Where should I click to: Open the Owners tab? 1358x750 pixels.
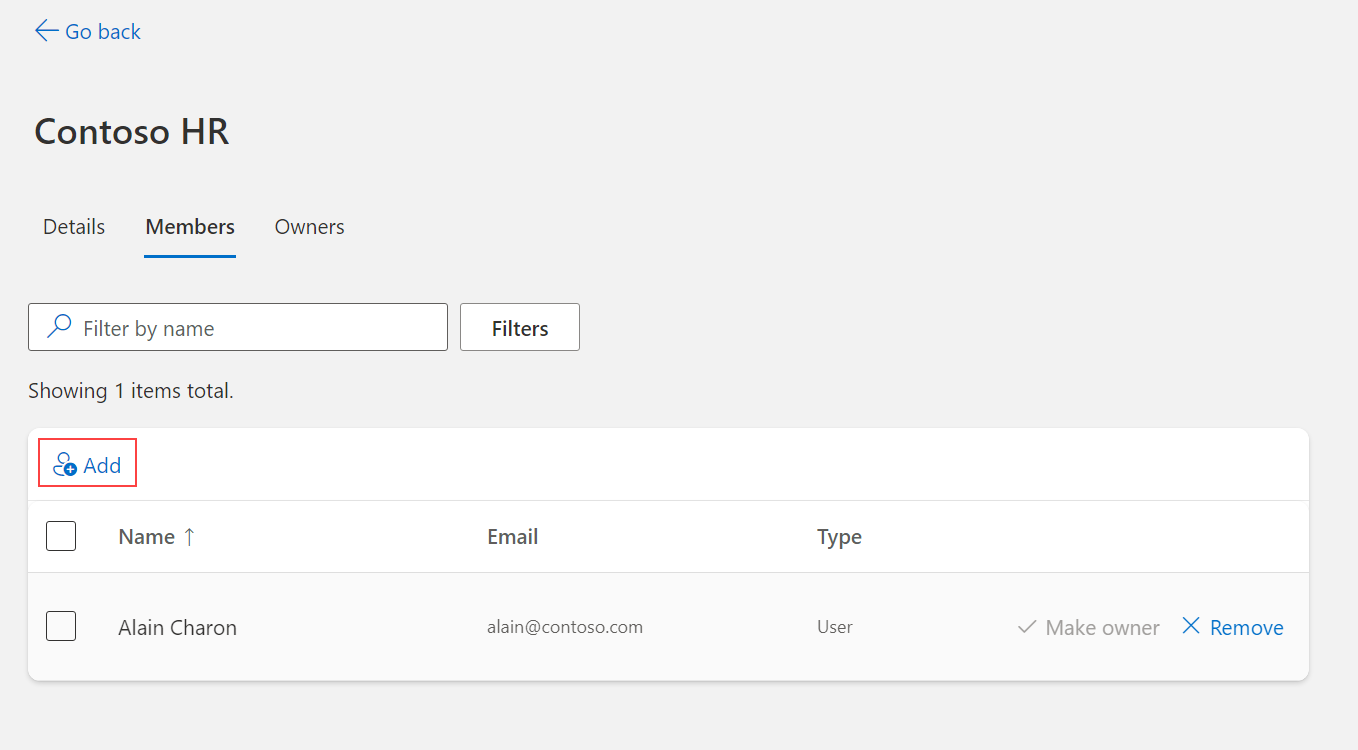(308, 227)
